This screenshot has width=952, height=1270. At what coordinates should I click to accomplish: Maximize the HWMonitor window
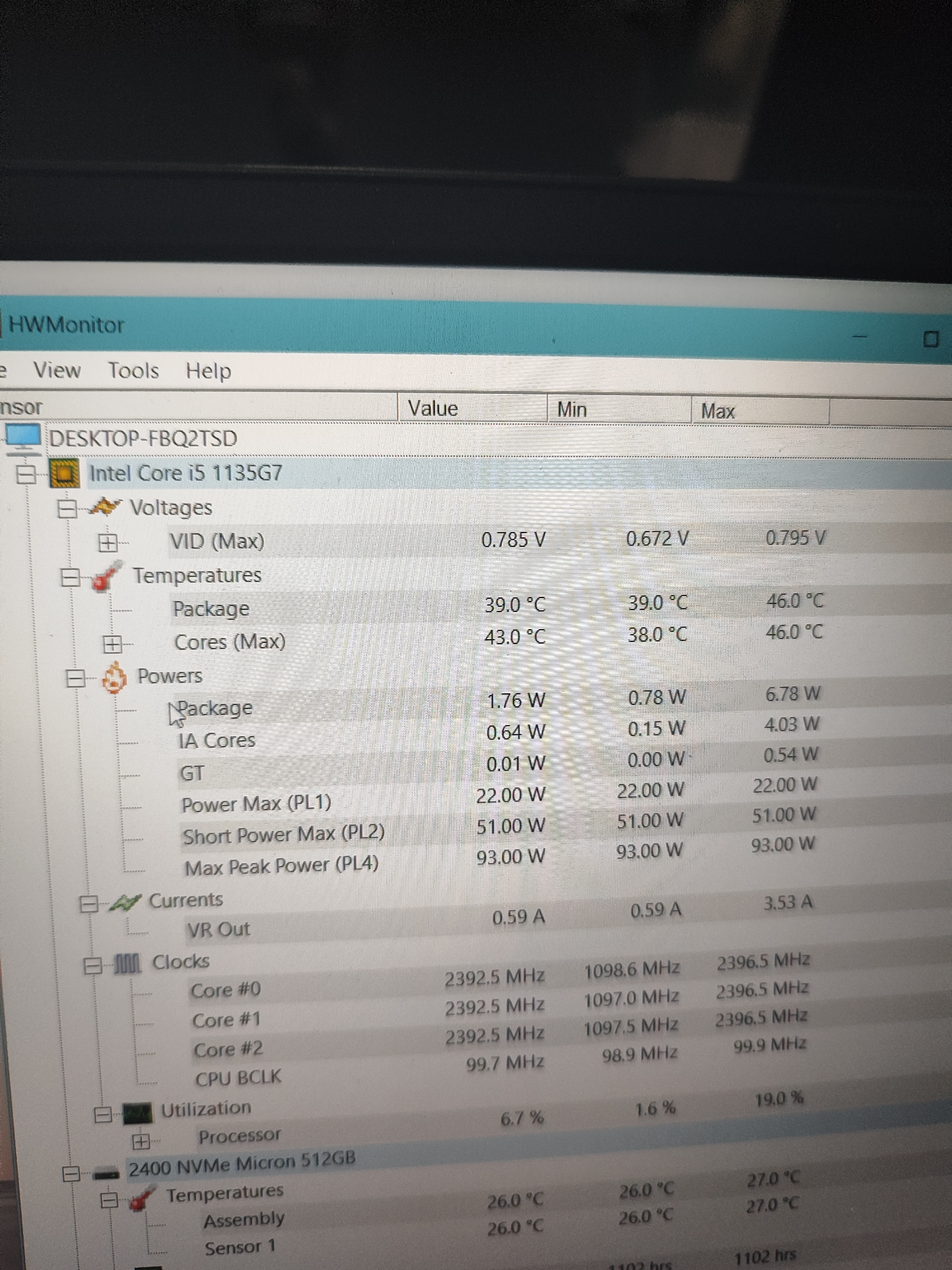[931, 339]
